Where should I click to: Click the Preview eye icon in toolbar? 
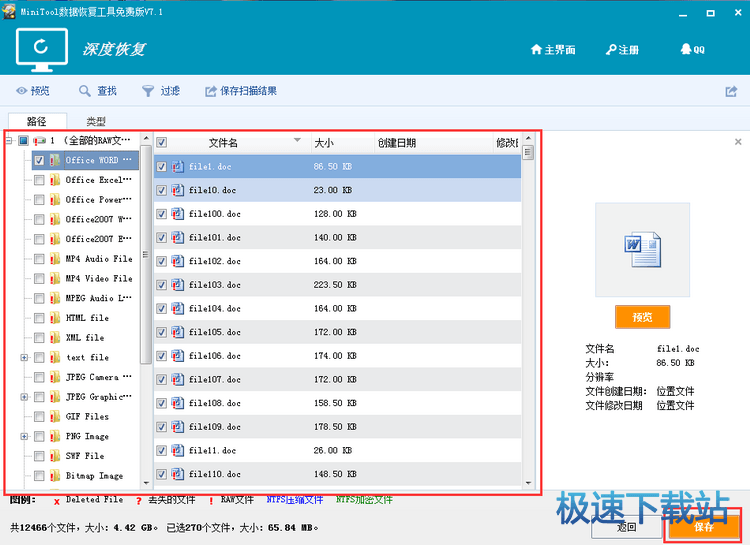click(21, 90)
